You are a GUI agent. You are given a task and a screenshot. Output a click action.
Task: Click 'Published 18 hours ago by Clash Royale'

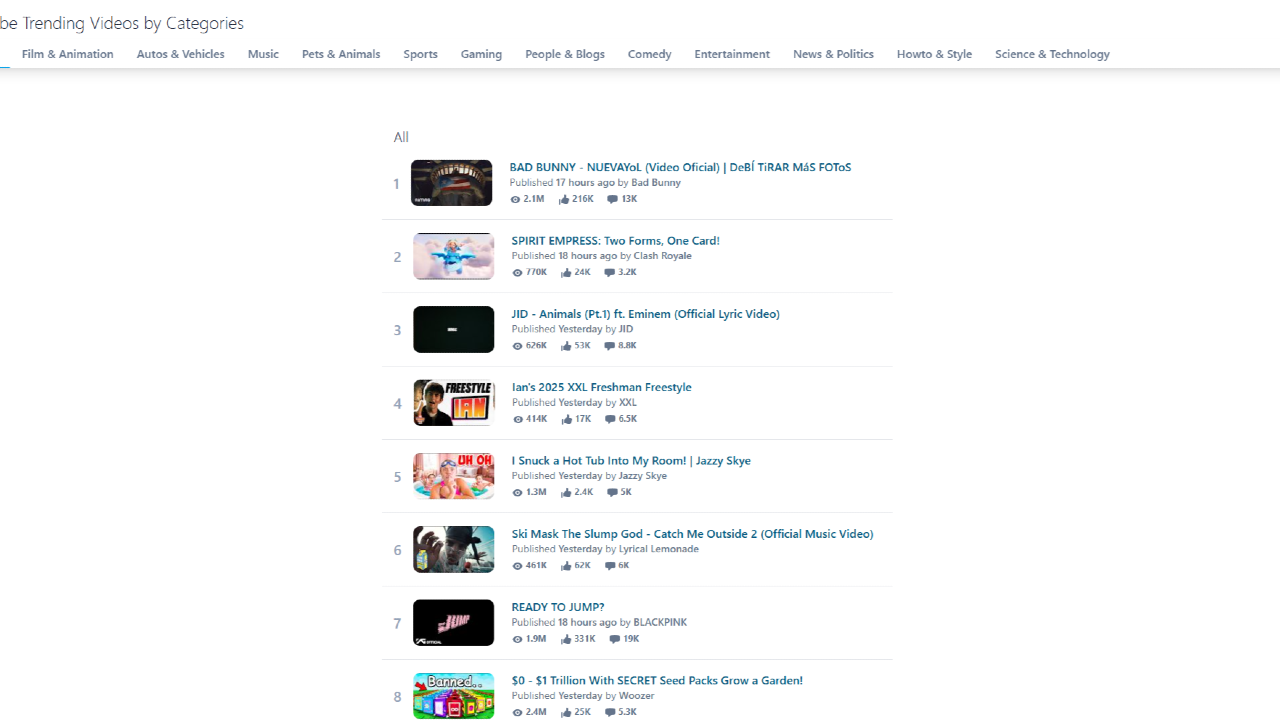pos(601,256)
